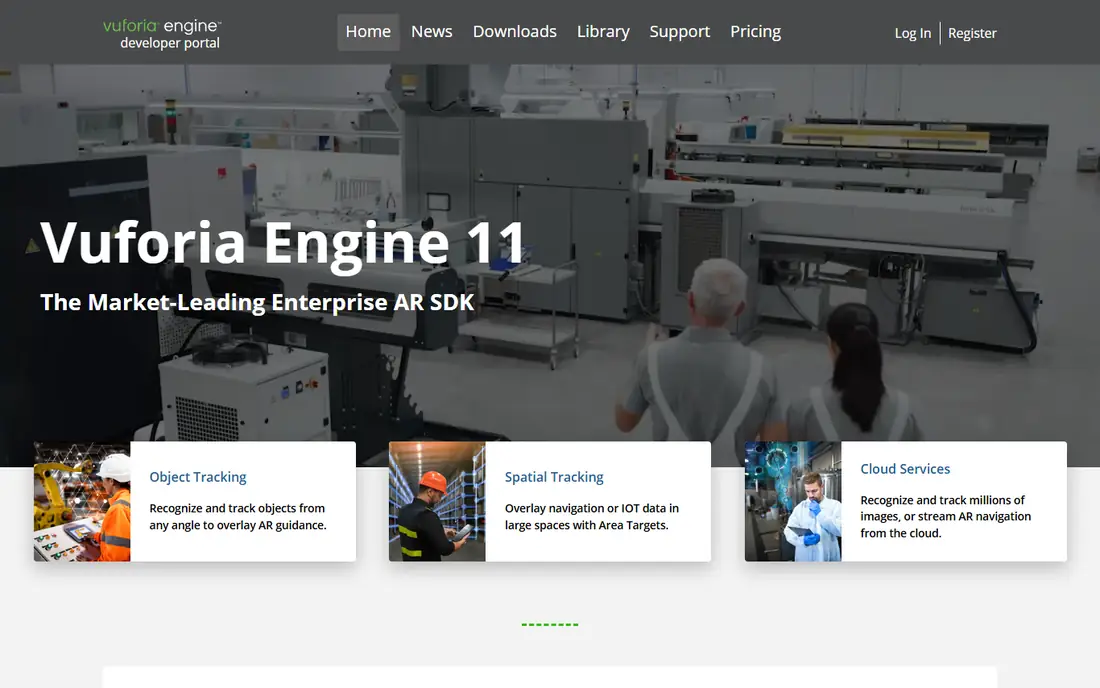The height and width of the screenshot is (688, 1100).
Task: Click 'The Market-Leading Enterprise AR SDK' subtitle
Action: pyautogui.click(x=257, y=302)
